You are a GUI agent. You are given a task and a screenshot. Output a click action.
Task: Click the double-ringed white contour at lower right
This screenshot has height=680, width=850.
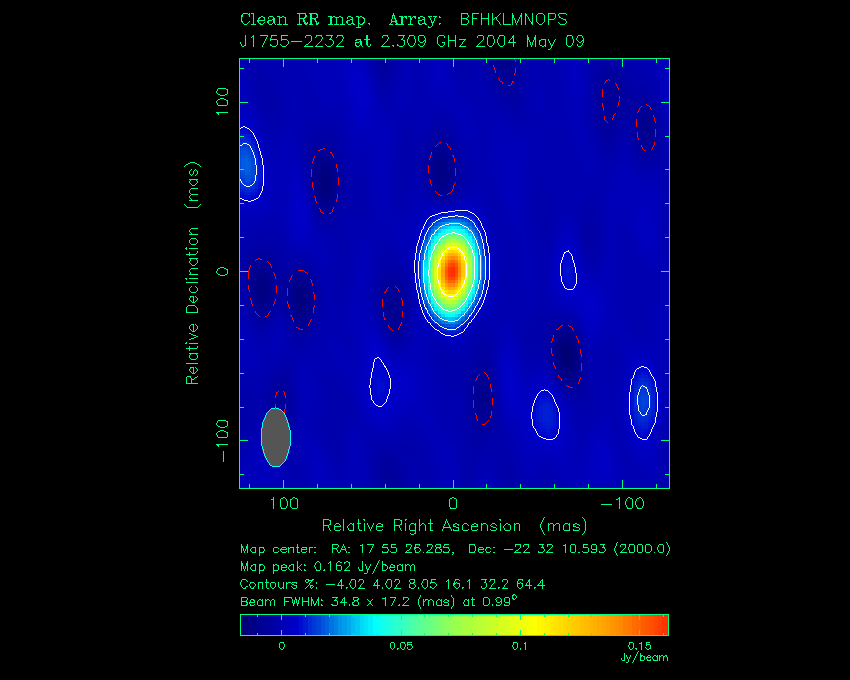pos(643,403)
